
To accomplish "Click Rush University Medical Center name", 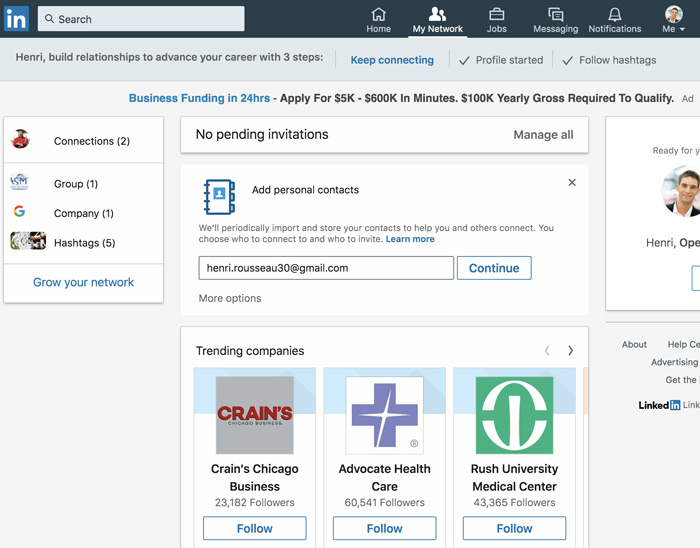I will [514, 477].
